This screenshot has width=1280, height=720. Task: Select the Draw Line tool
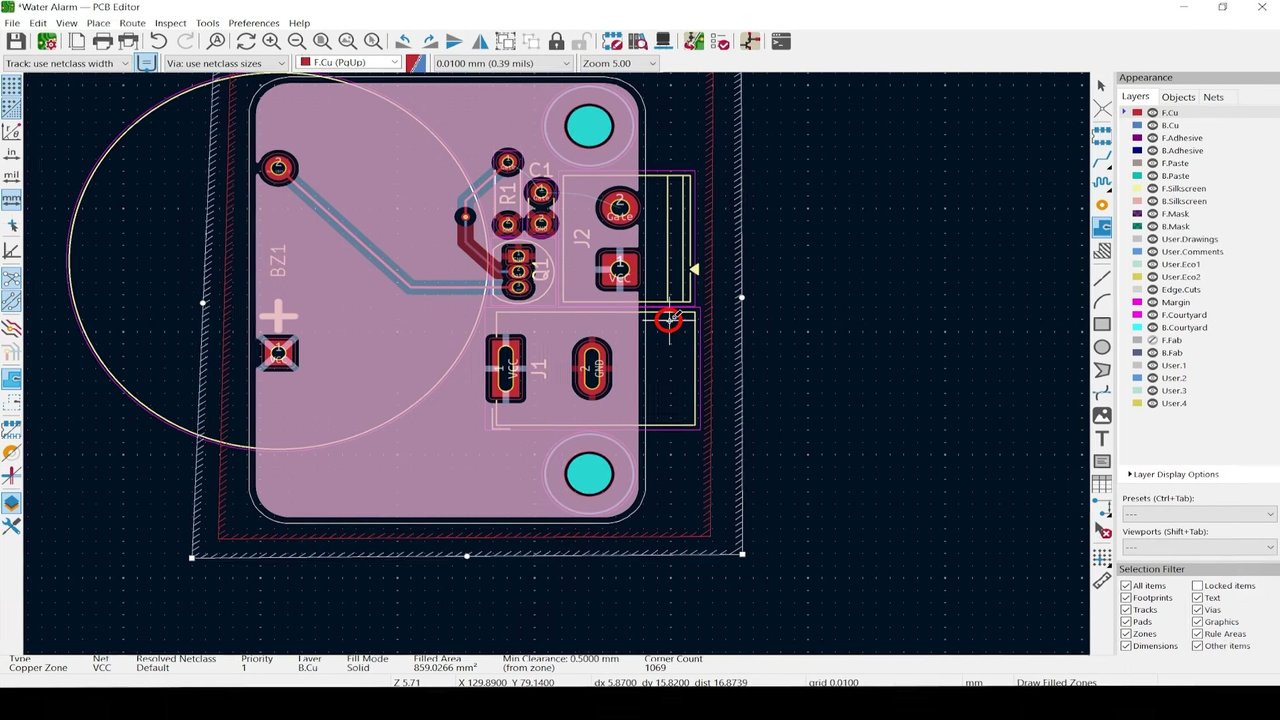tap(1101, 278)
